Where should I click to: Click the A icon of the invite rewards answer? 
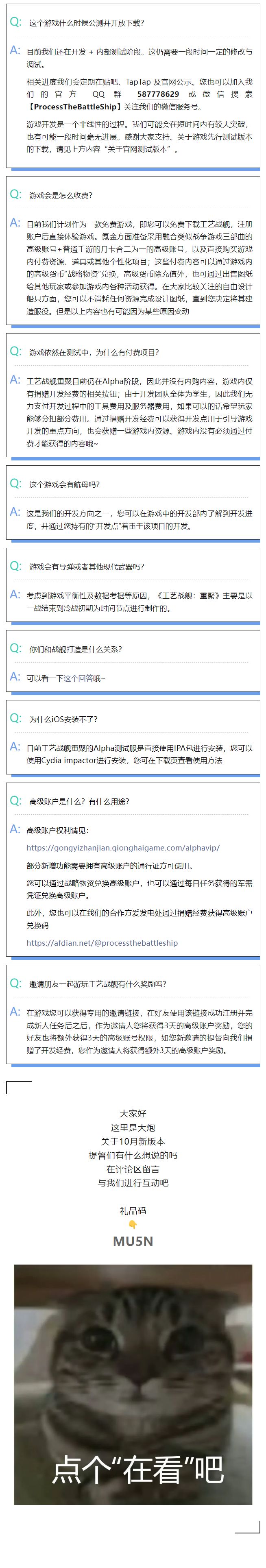pyautogui.click(x=15, y=1012)
